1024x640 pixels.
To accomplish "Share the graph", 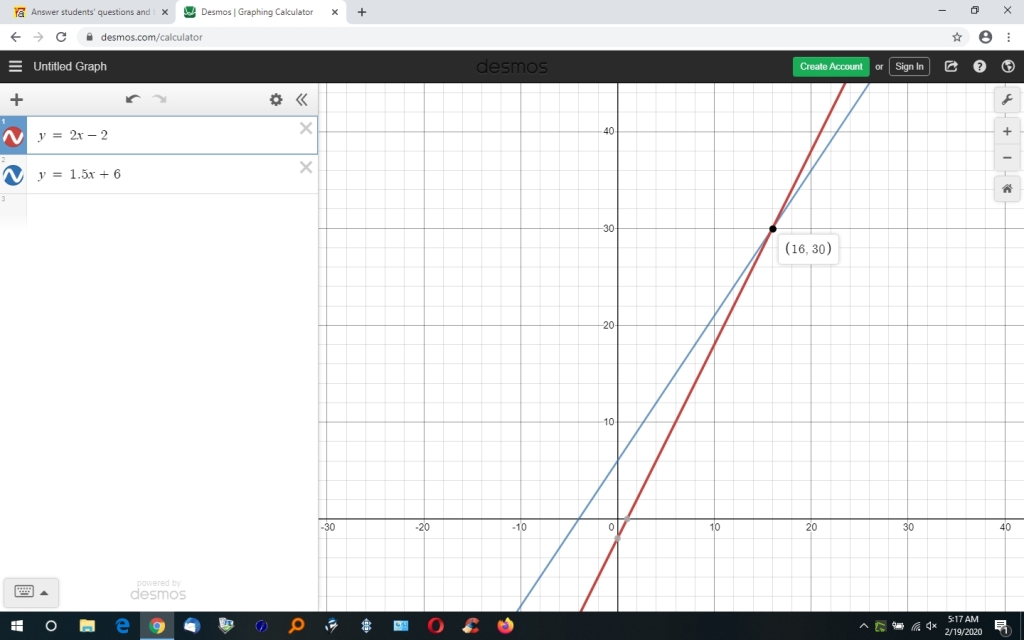I will click(x=951, y=66).
